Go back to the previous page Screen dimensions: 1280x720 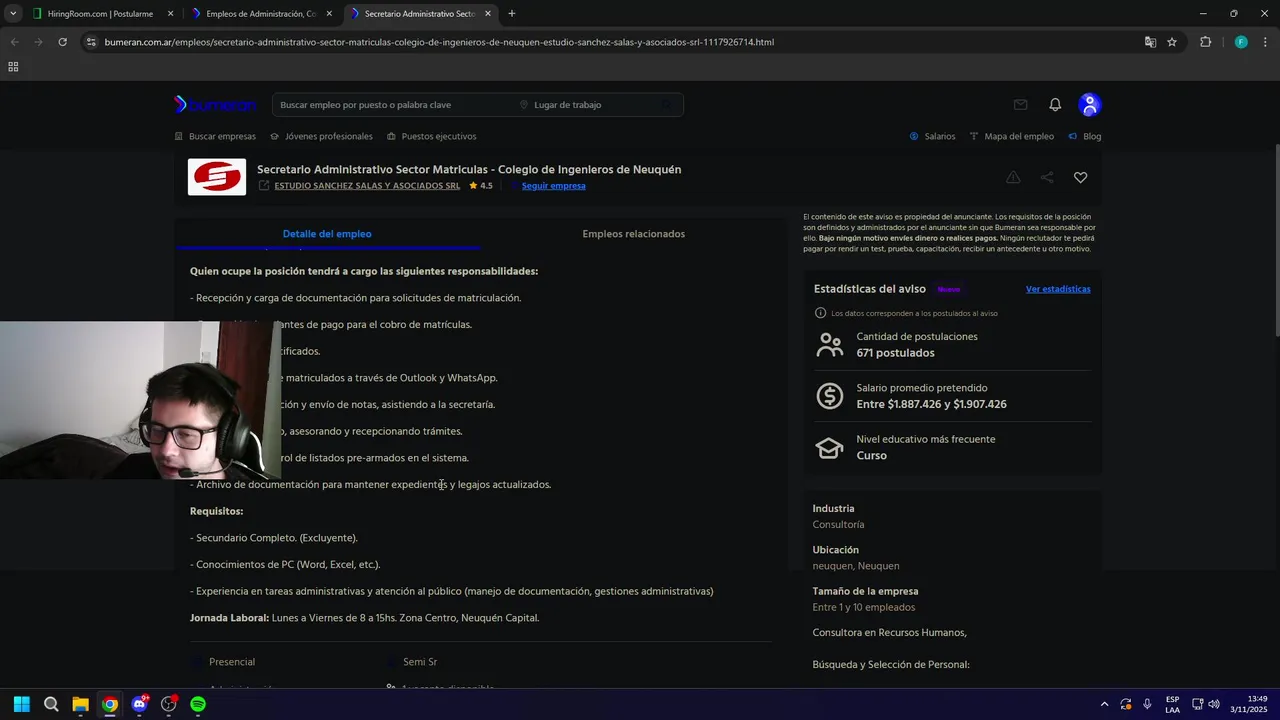(x=14, y=42)
